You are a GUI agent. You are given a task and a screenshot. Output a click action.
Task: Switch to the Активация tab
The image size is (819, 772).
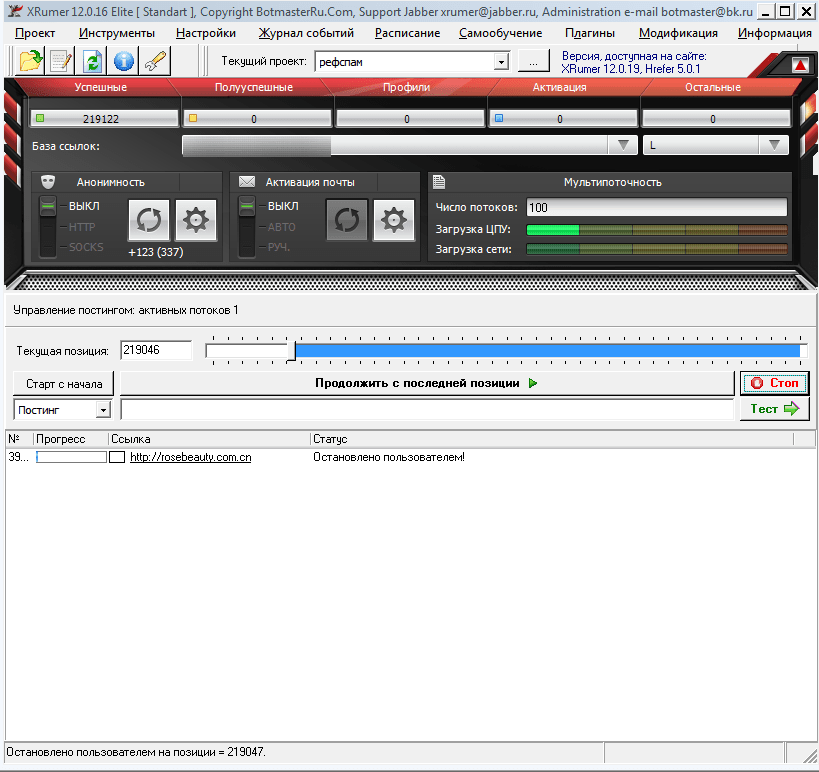(x=559, y=87)
